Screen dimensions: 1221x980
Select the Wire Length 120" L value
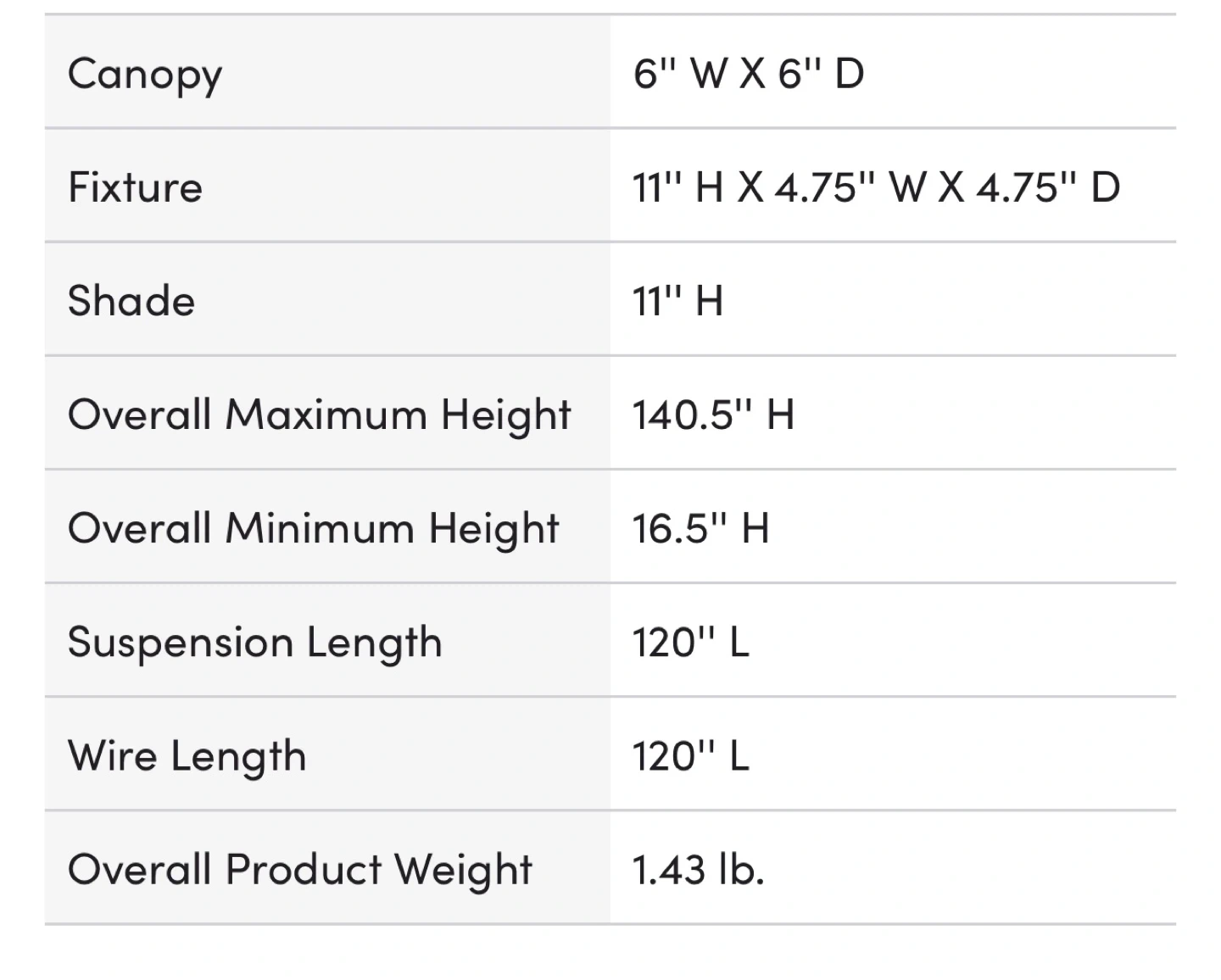coord(690,756)
